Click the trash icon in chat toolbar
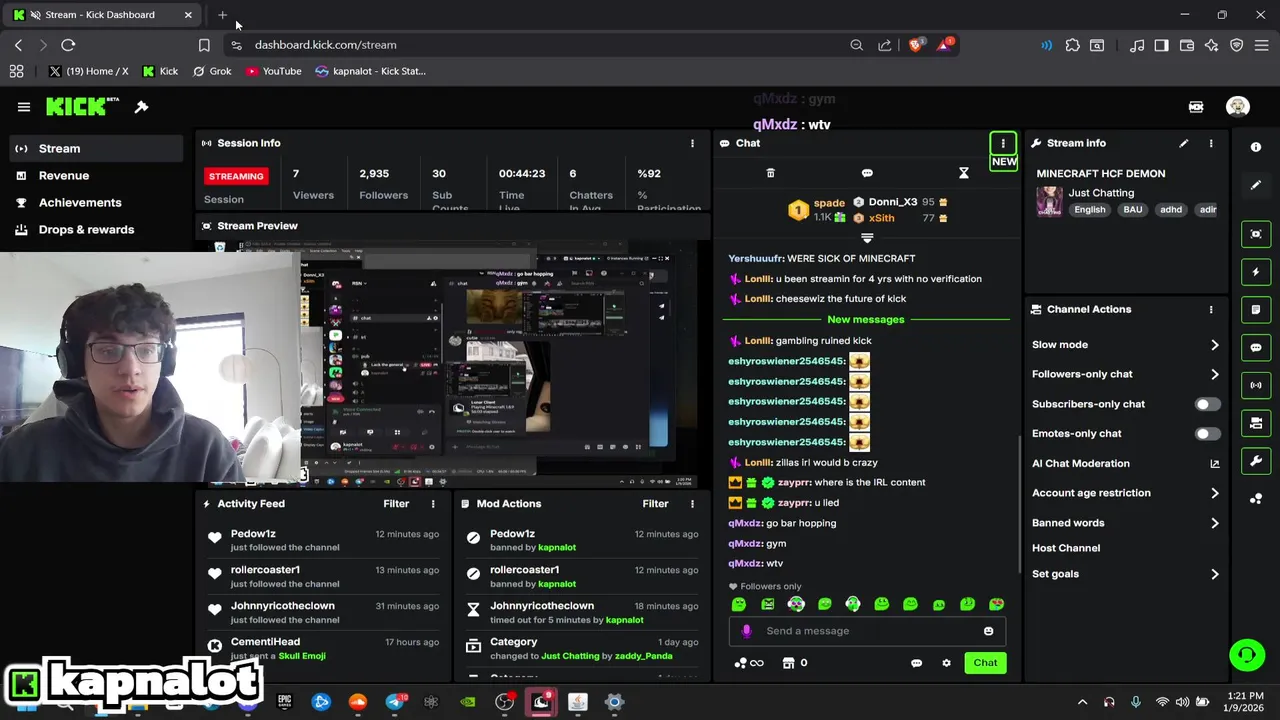This screenshot has height=720, width=1280. [770, 173]
